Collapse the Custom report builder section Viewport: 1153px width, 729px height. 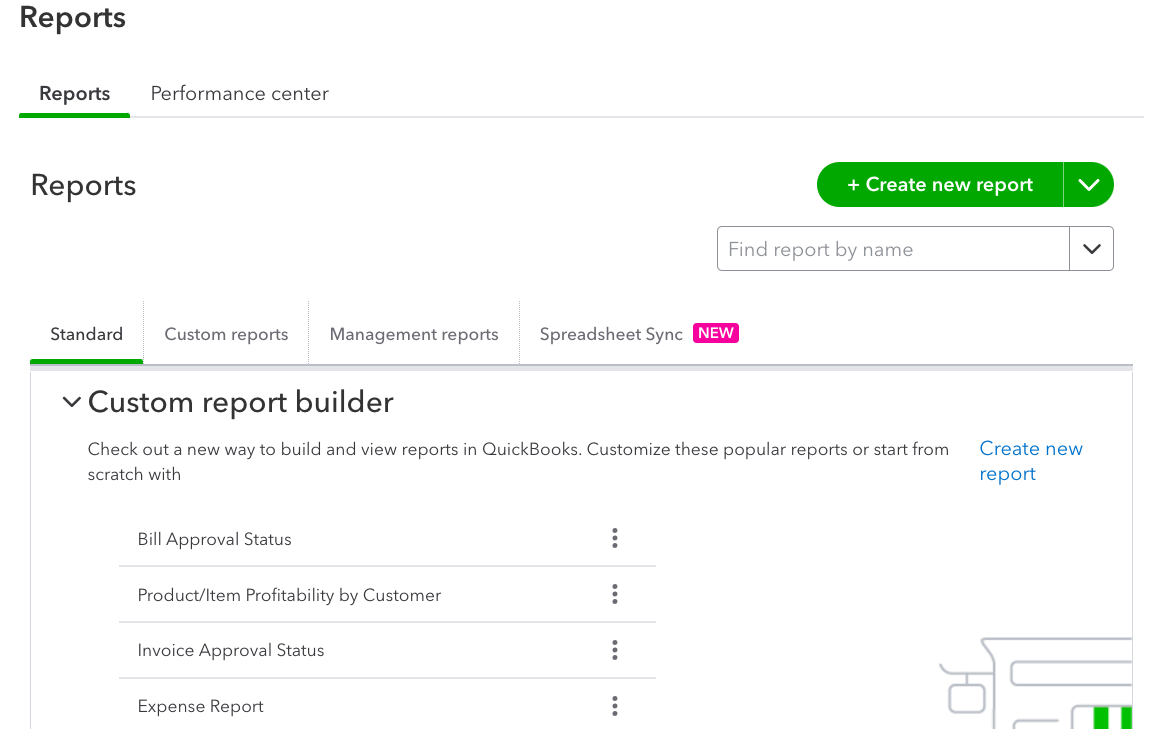pyautogui.click(x=71, y=402)
